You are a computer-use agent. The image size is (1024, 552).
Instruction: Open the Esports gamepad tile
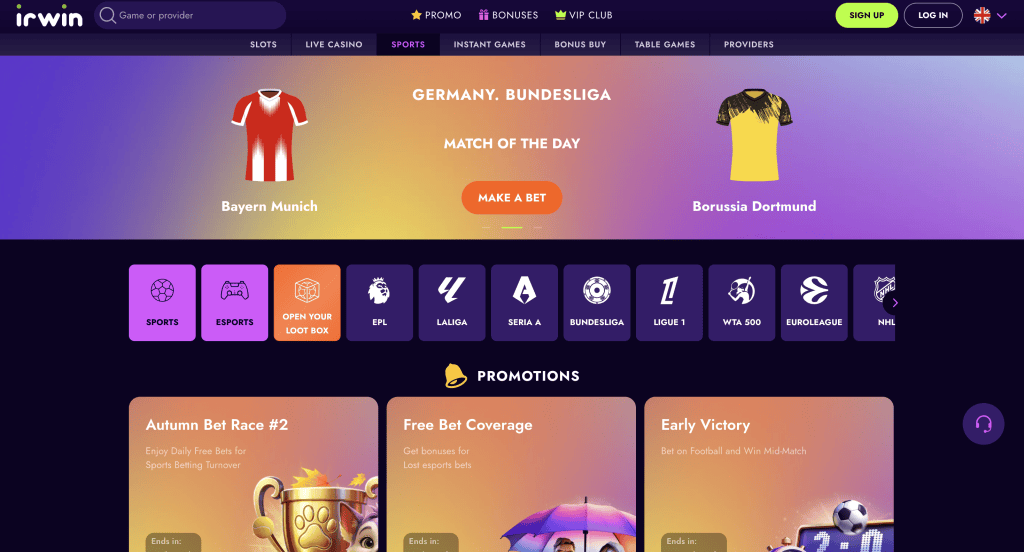pos(234,302)
